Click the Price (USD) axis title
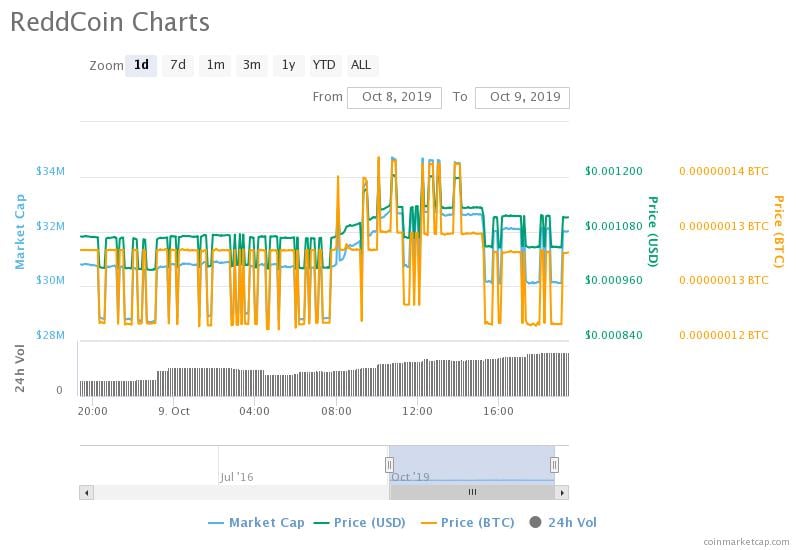 point(653,231)
